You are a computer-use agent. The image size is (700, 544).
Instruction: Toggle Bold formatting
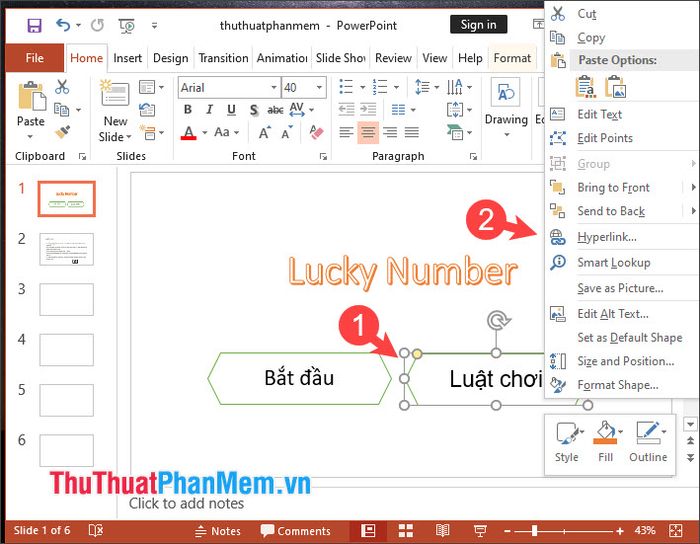tap(188, 109)
